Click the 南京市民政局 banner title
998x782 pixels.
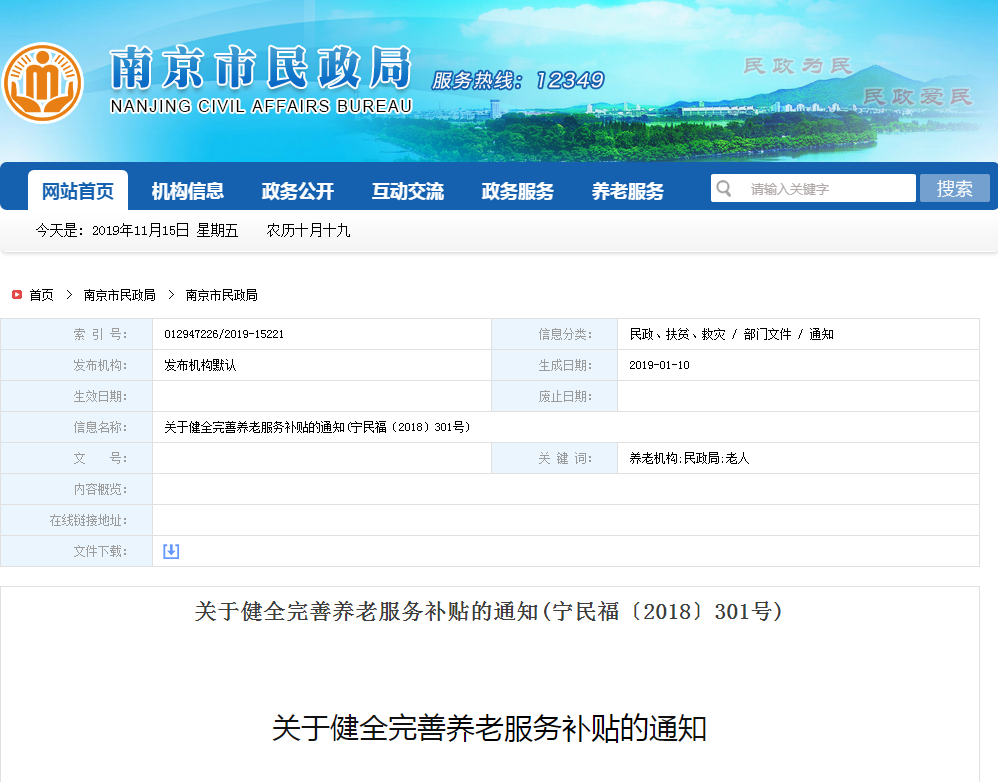click(x=261, y=67)
